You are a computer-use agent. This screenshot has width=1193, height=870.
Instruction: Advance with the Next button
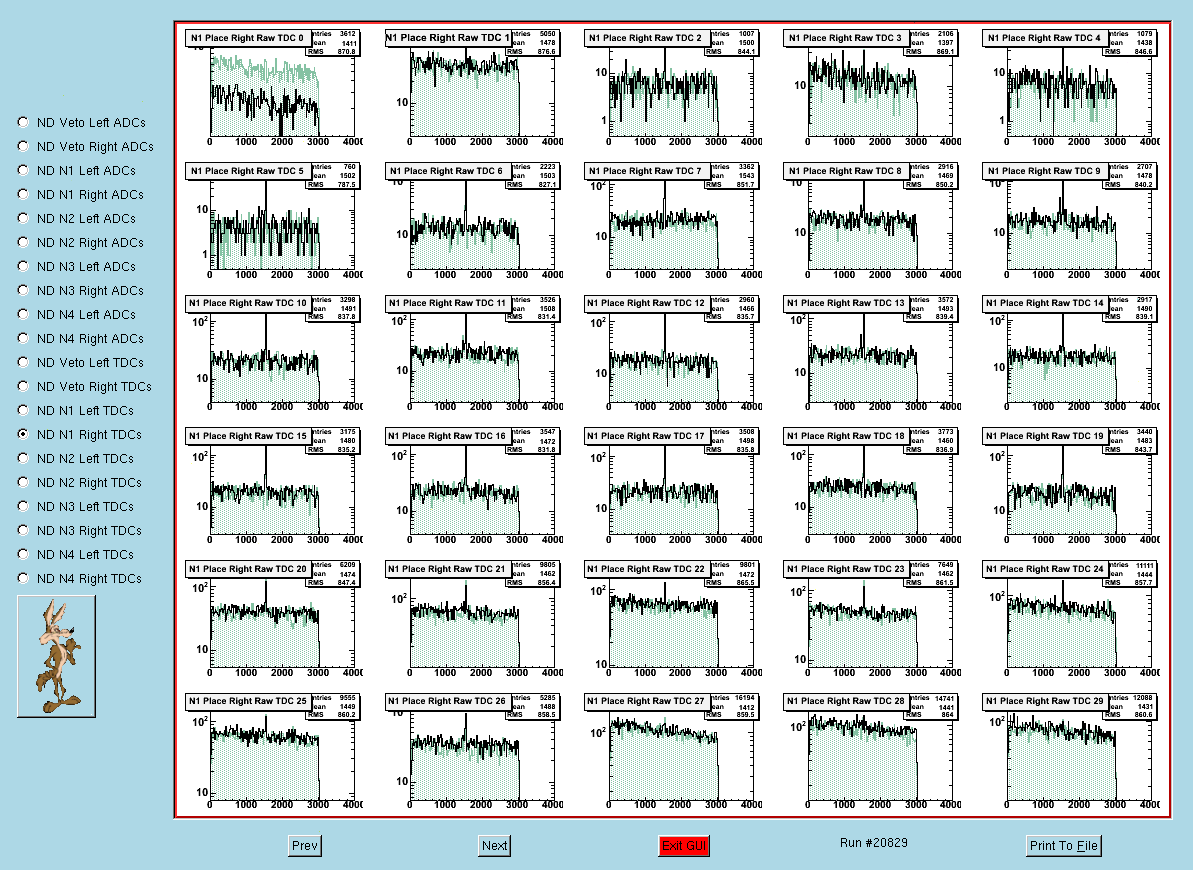[x=495, y=846]
